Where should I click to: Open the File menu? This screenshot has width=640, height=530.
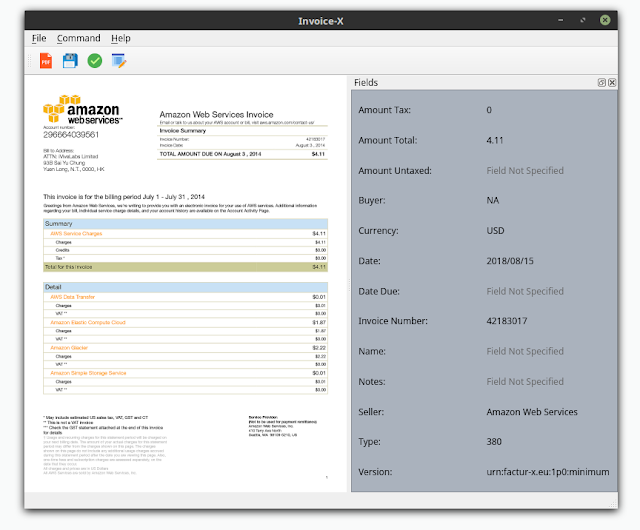coord(39,38)
